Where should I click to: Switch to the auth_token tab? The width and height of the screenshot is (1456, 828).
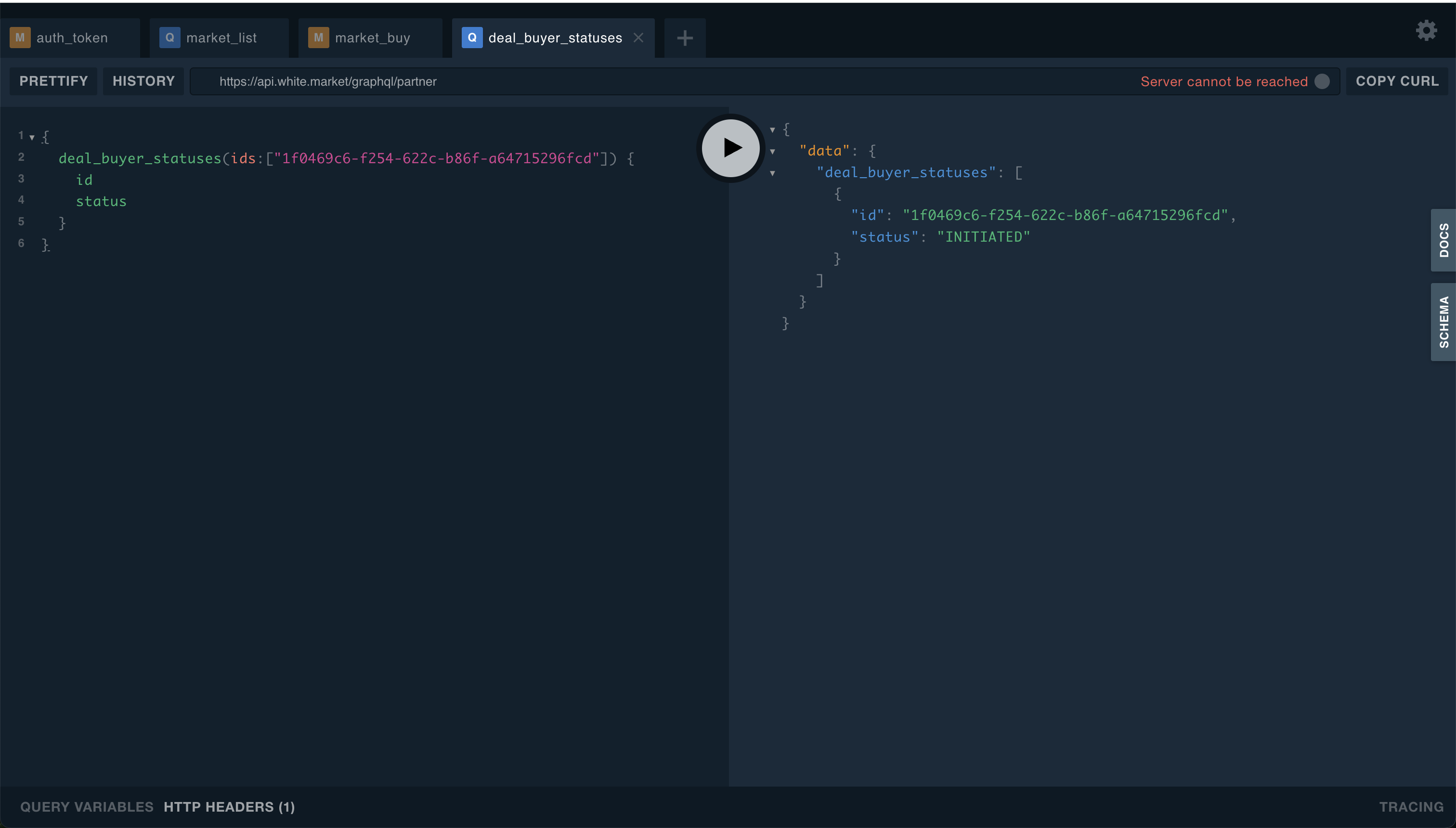click(x=70, y=38)
